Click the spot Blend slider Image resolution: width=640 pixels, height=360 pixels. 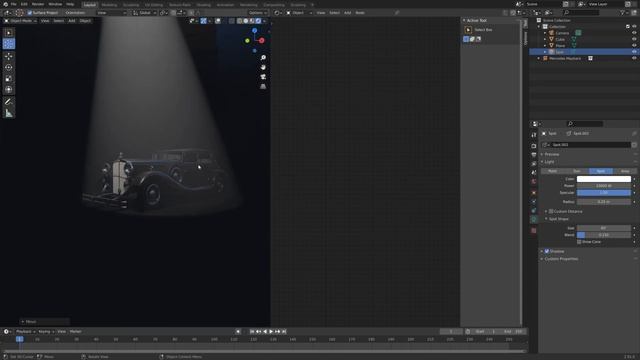tap(604, 235)
